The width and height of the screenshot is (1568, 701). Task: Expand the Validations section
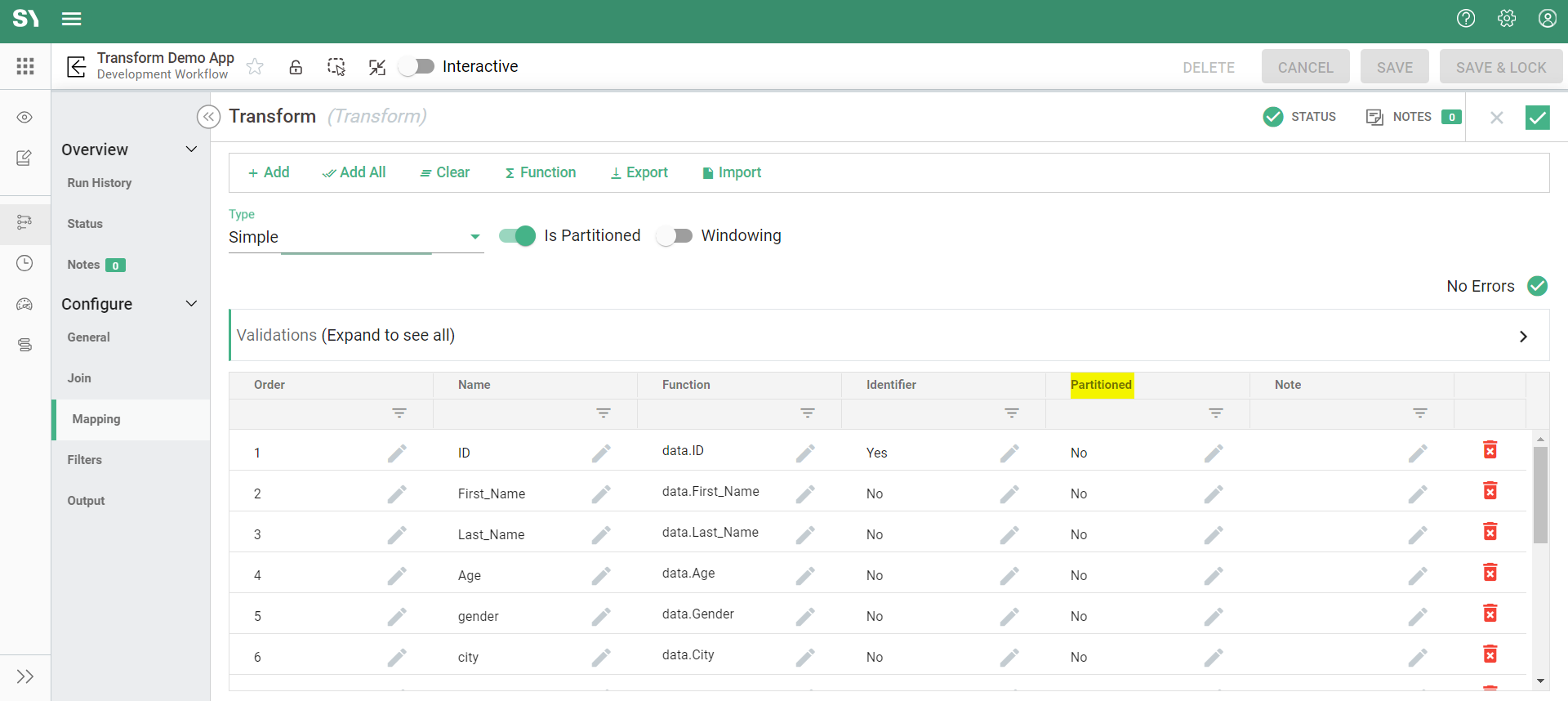tap(1522, 337)
